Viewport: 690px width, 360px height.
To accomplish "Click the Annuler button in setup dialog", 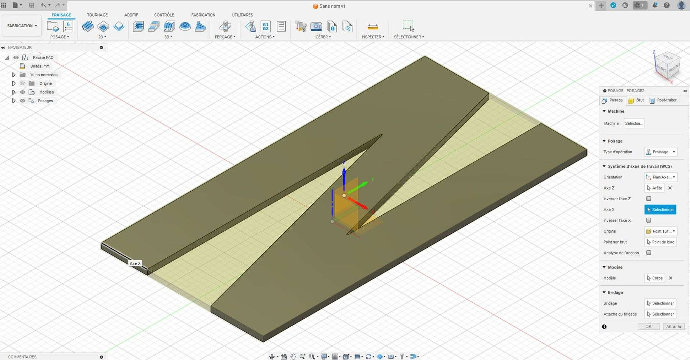I will (x=674, y=326).
